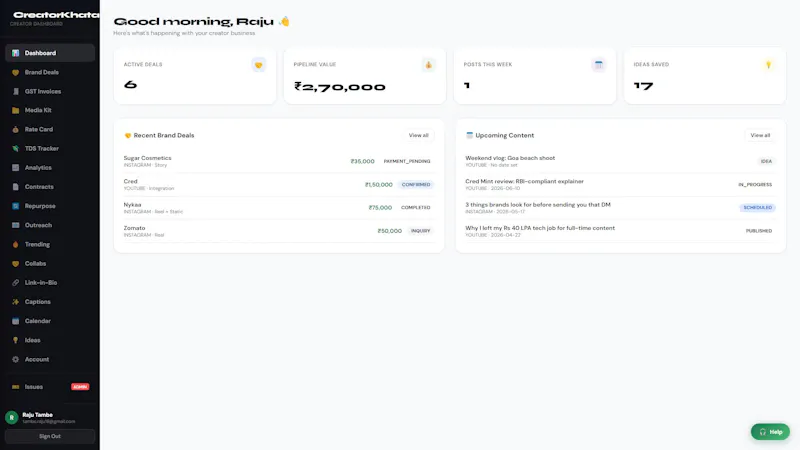
Task: Click the Dashboard sidebar icon
Action: [x=15, y=53]
